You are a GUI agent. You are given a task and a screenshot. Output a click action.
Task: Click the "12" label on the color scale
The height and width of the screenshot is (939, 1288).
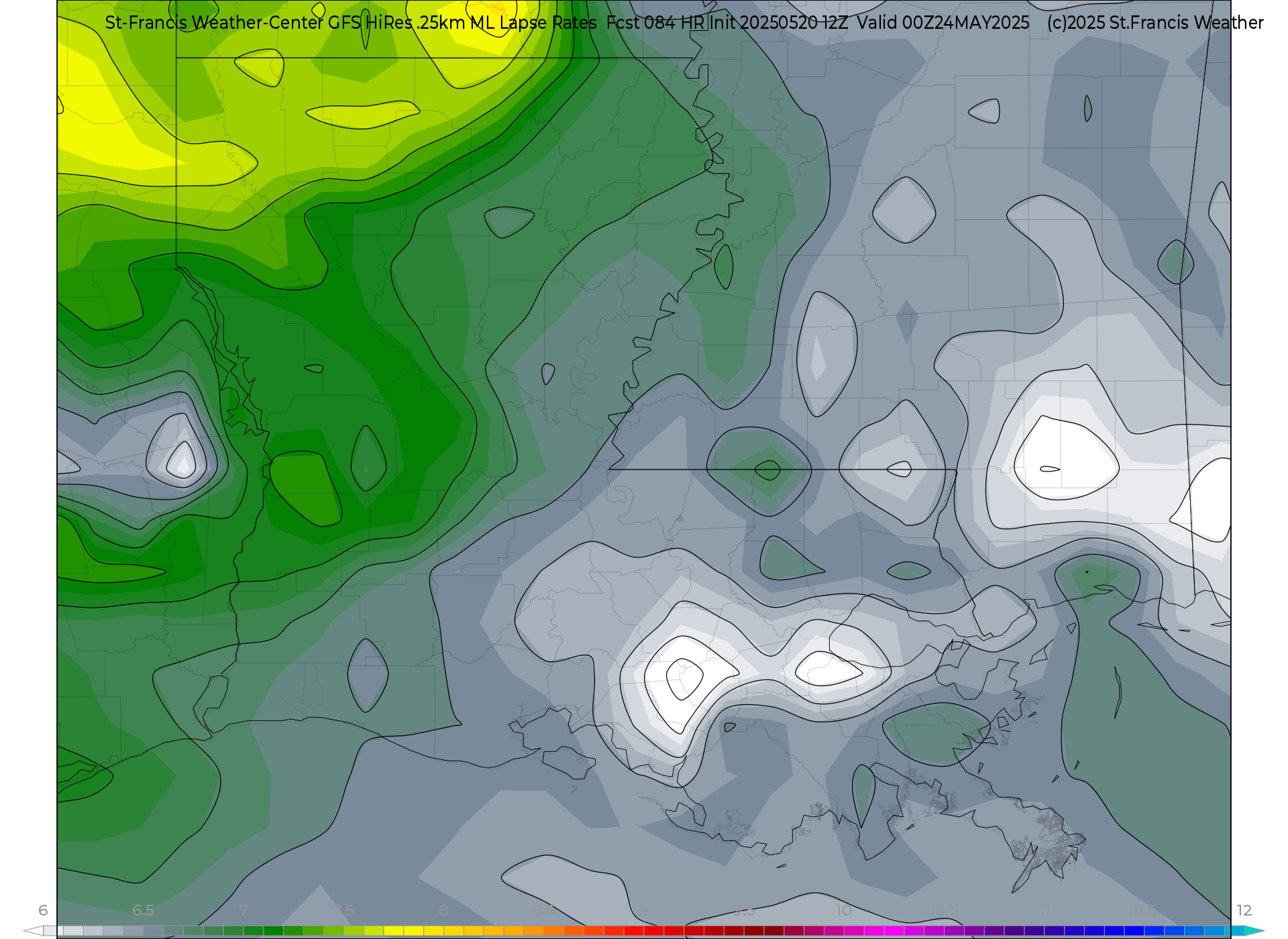[x=1244, y=910]
